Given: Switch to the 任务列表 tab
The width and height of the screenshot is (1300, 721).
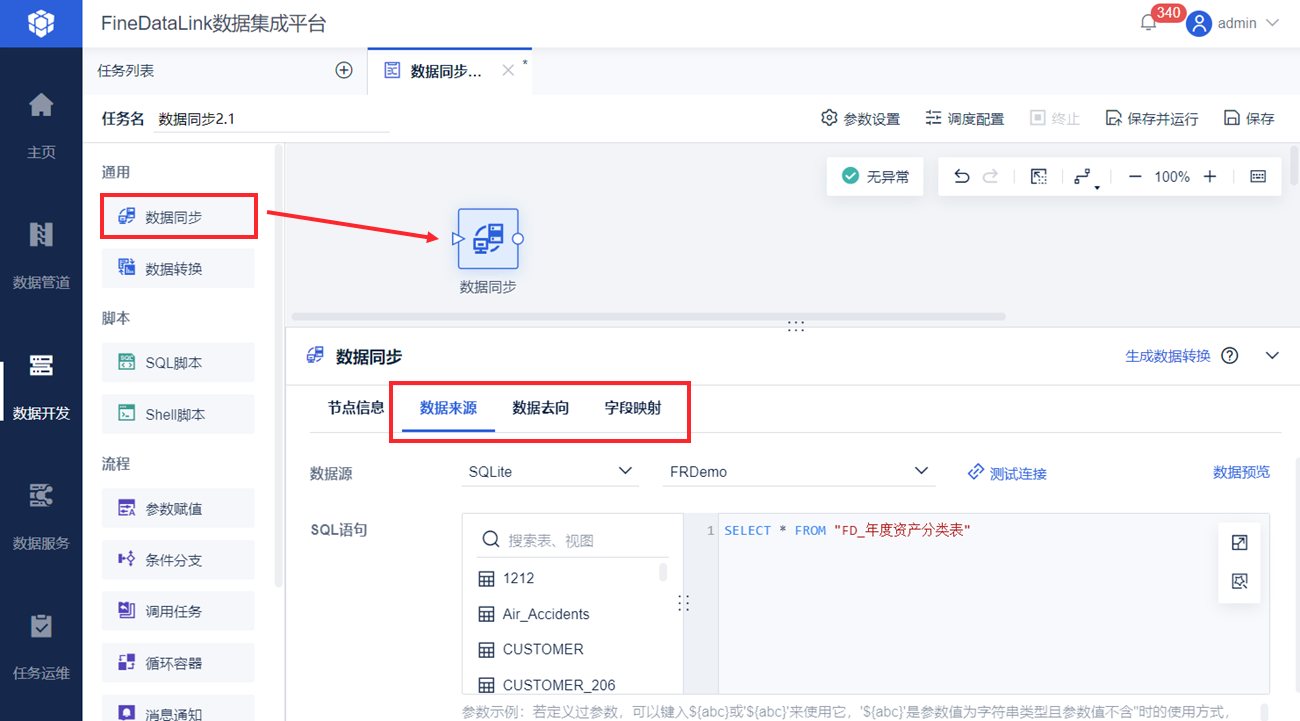Looking at the screenshot, I should pos(126,71).
